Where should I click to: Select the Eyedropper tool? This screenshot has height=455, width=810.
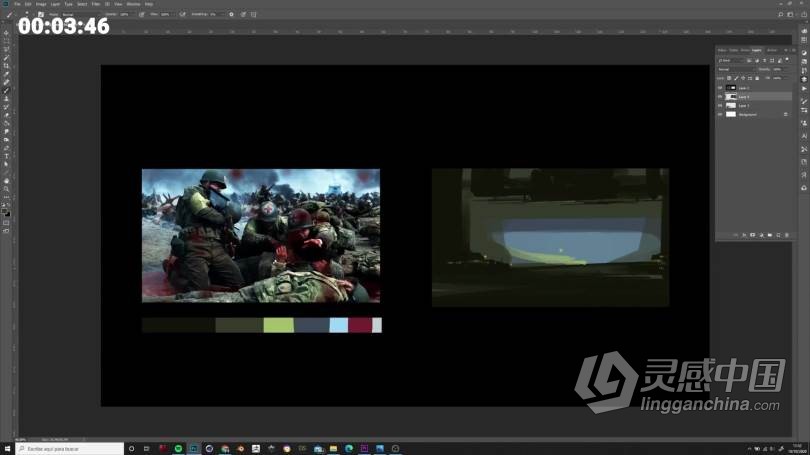6,74
